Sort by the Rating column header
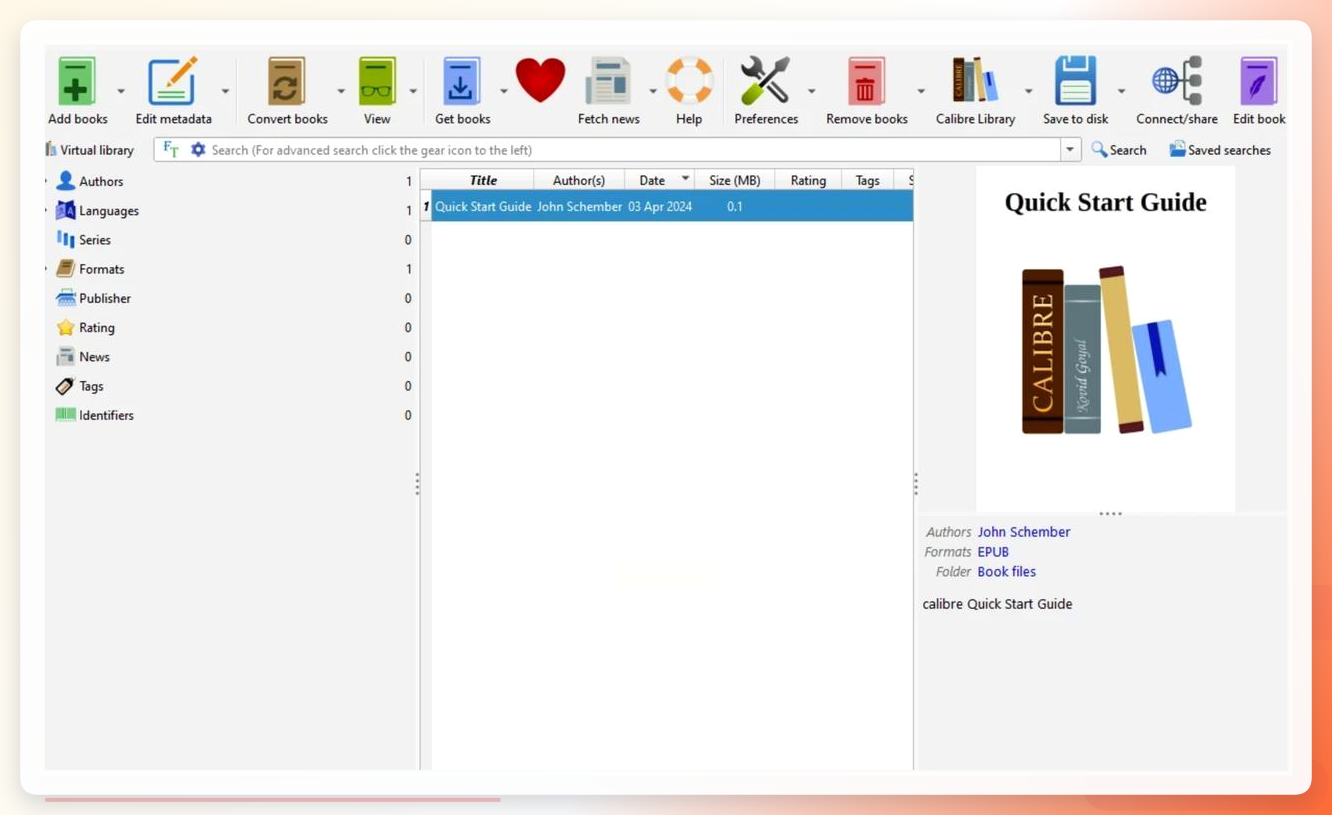The width and height of the screenshot is (1332, 815). [808, 180]
